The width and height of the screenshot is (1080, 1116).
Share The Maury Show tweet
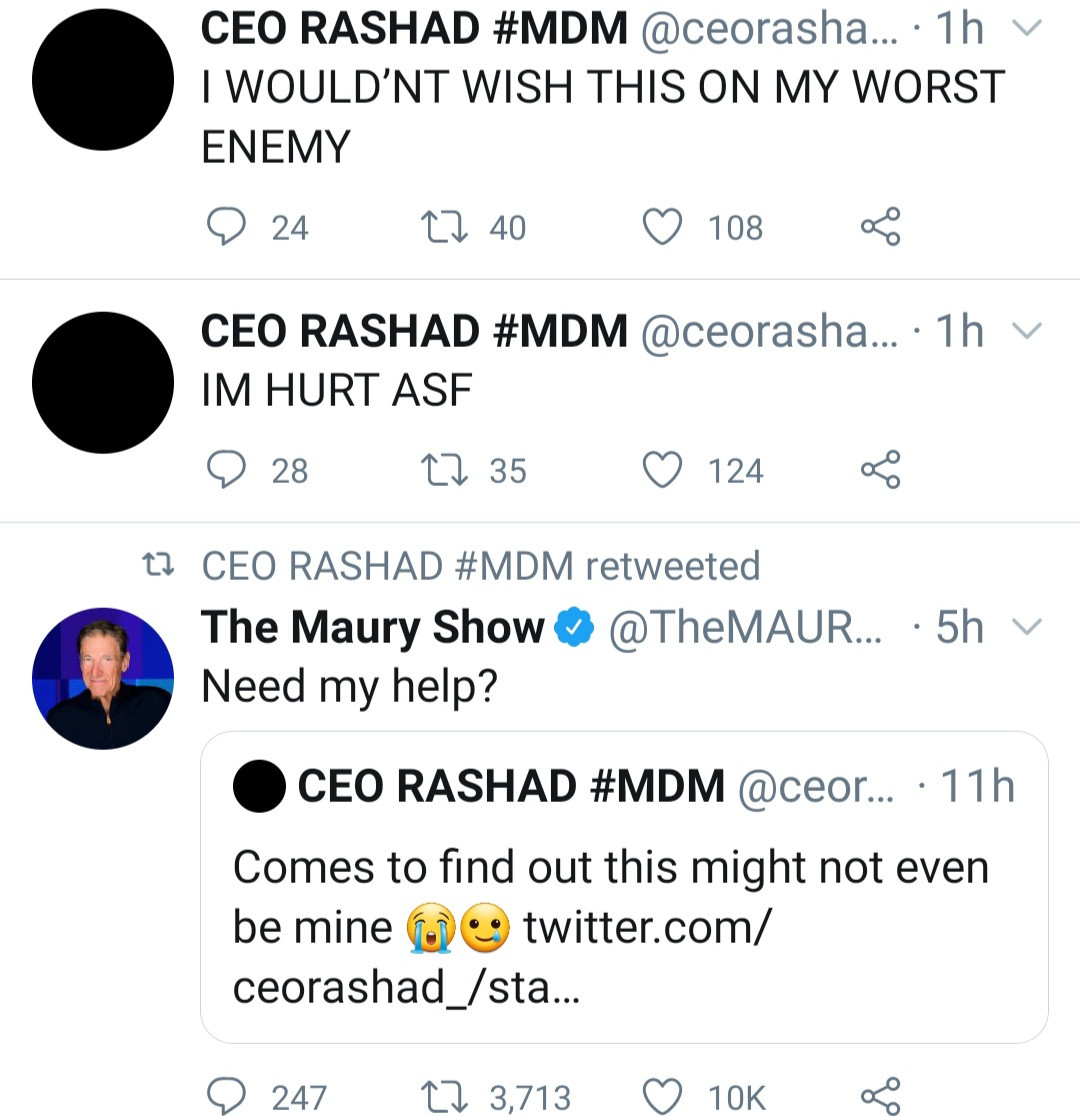(880, 1096)
